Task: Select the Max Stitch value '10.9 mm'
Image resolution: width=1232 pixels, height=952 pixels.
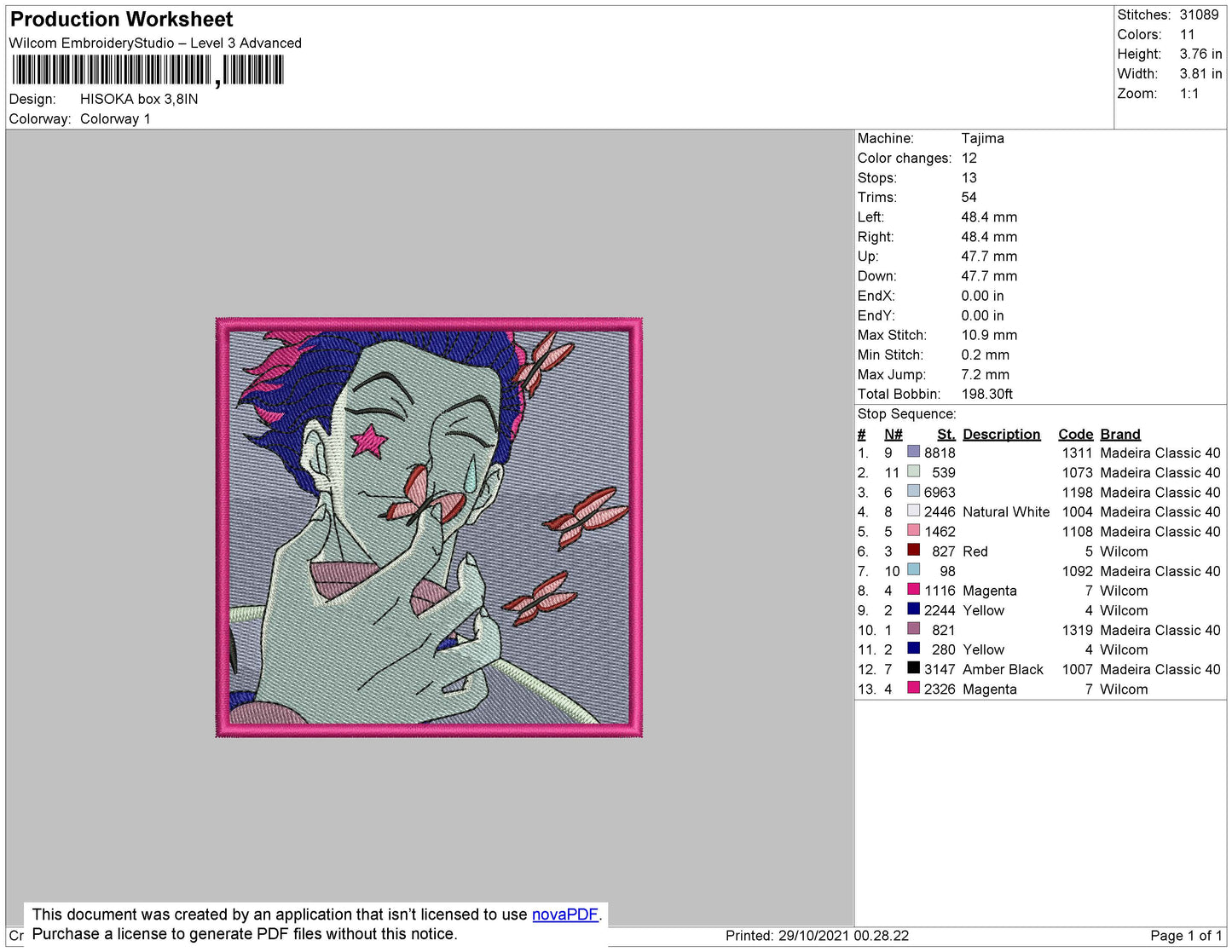Action: click(989, 335)
